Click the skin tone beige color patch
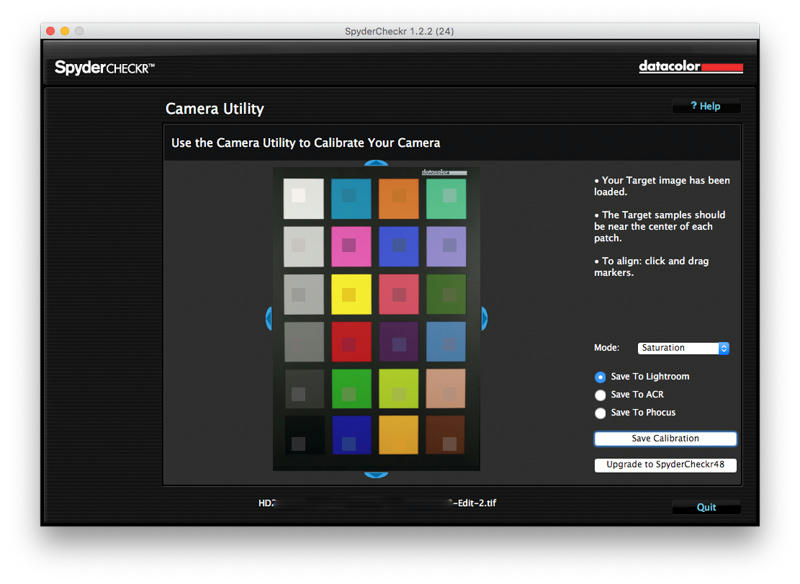800x584 pixels. pos(446,389)
